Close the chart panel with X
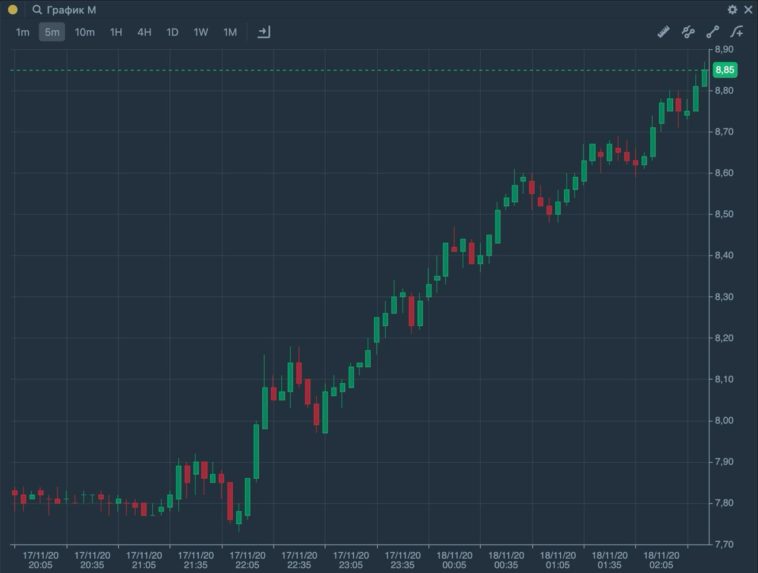This screenshot has height=573, width=758. [x=747, y=10]
